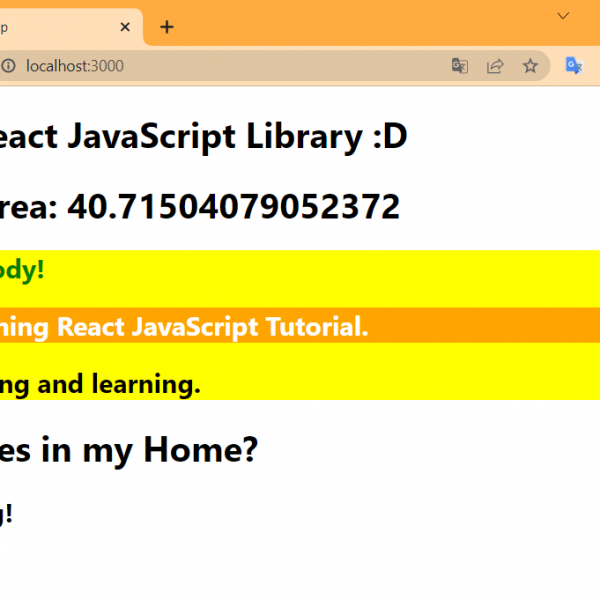
Task: Click the "and learning" text line
Action: (x=100, y=384)
